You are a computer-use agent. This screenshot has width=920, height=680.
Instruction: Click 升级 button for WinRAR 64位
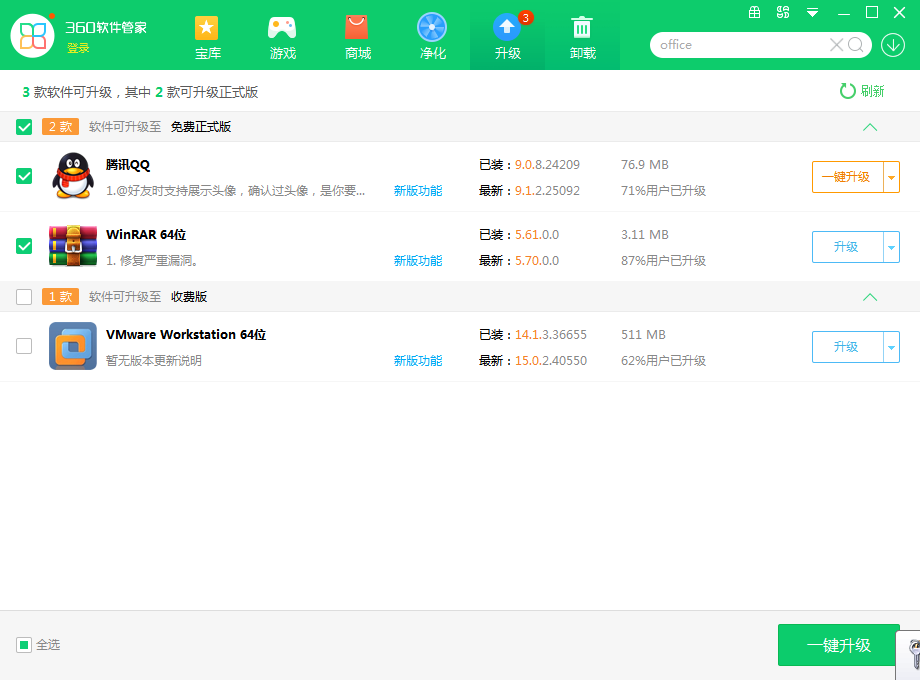point(847,247)
